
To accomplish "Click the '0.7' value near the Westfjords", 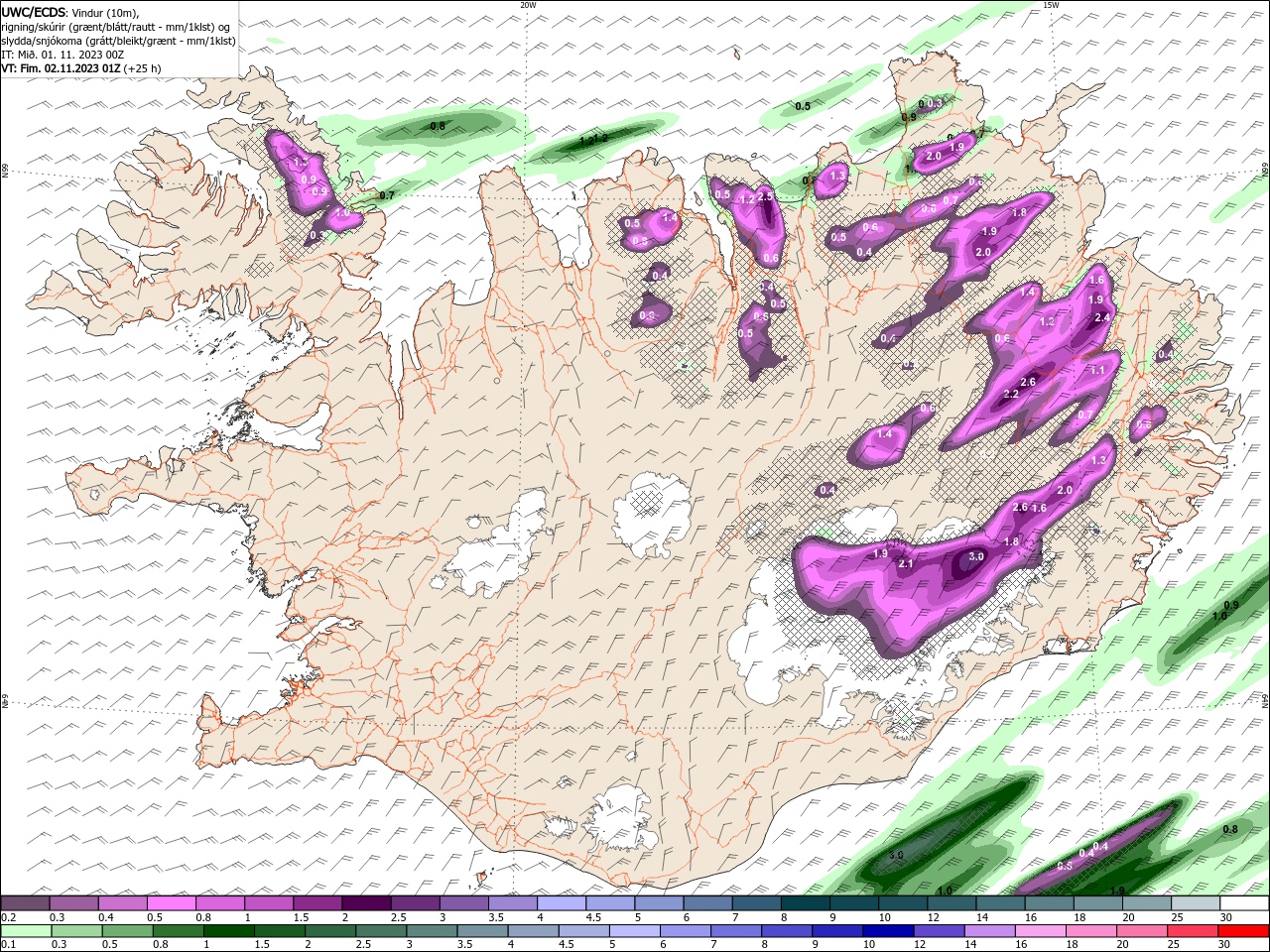I will point(387,195).
